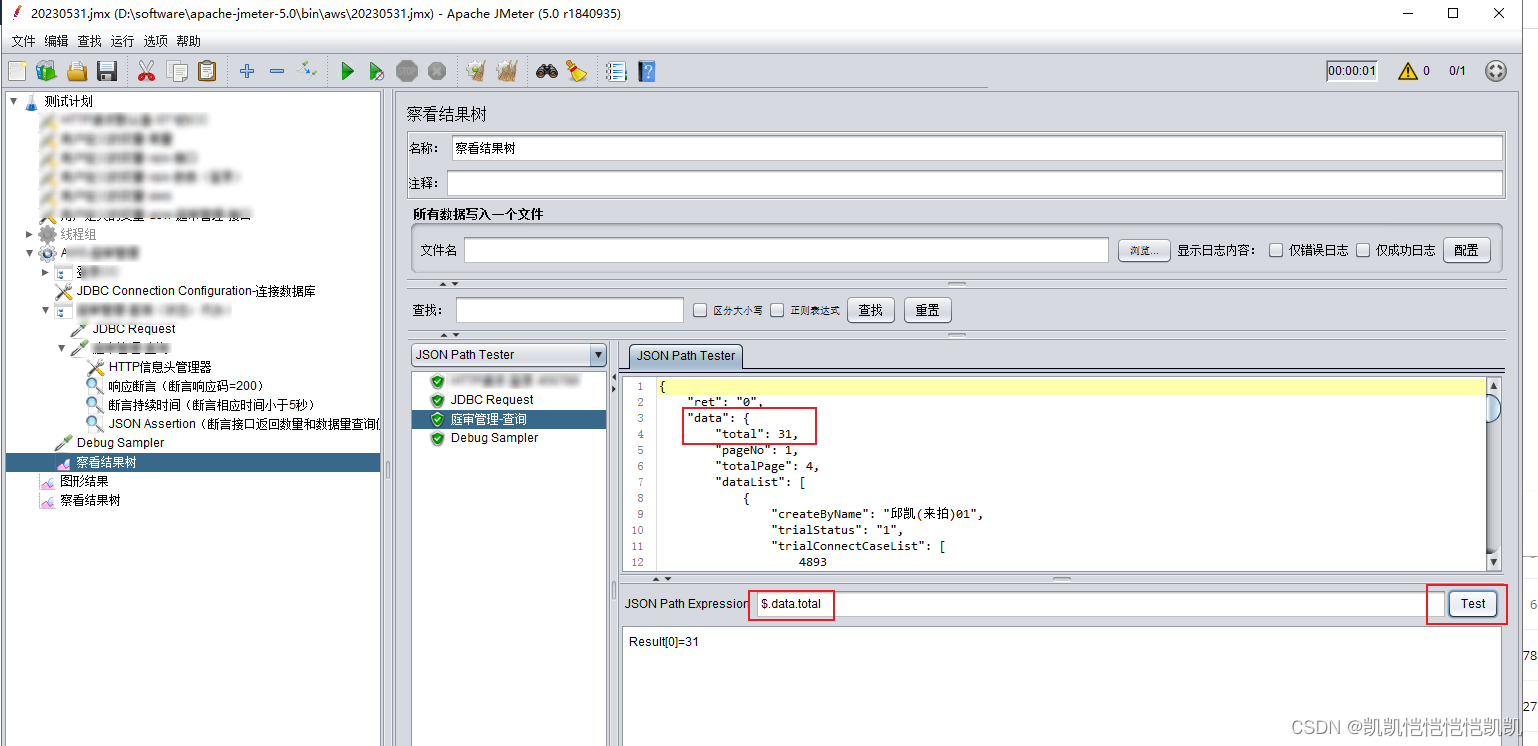Click the Paste clipboard icon
The image size is (1538, 746).
point(207,71)
